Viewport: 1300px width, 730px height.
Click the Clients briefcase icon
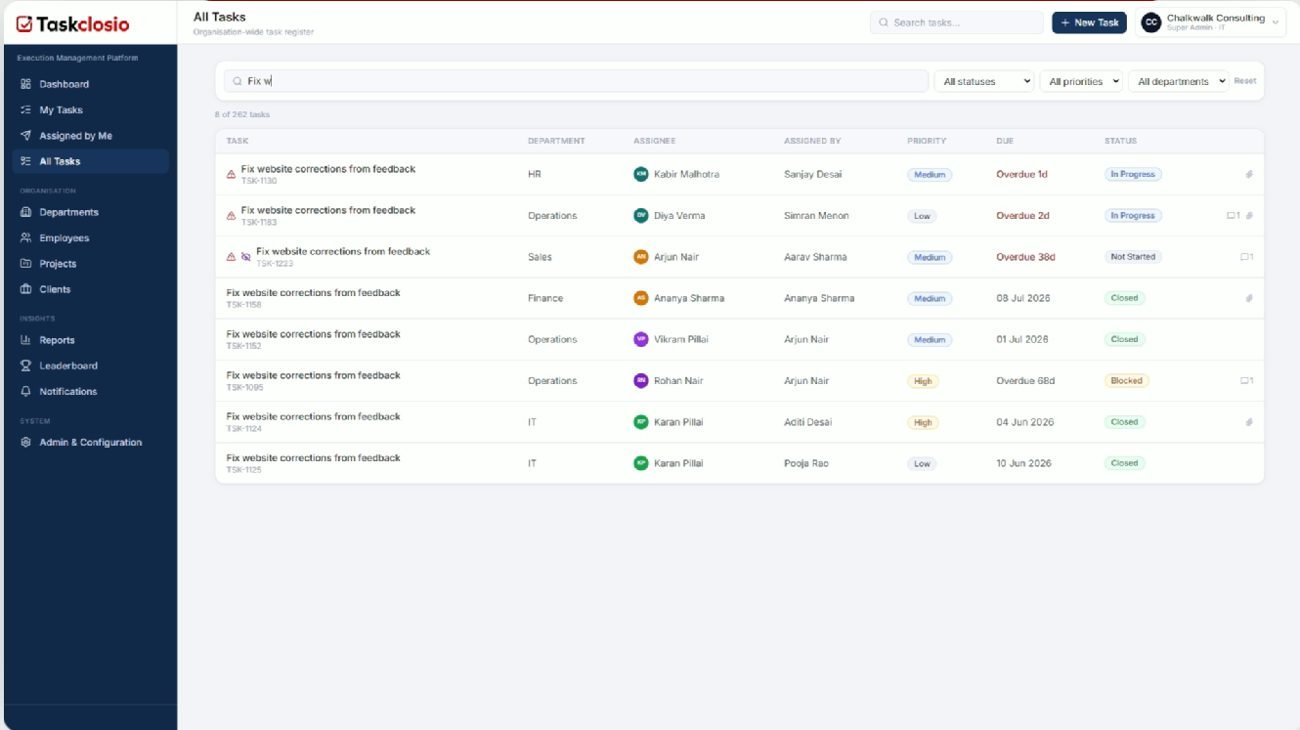point(26,289)
